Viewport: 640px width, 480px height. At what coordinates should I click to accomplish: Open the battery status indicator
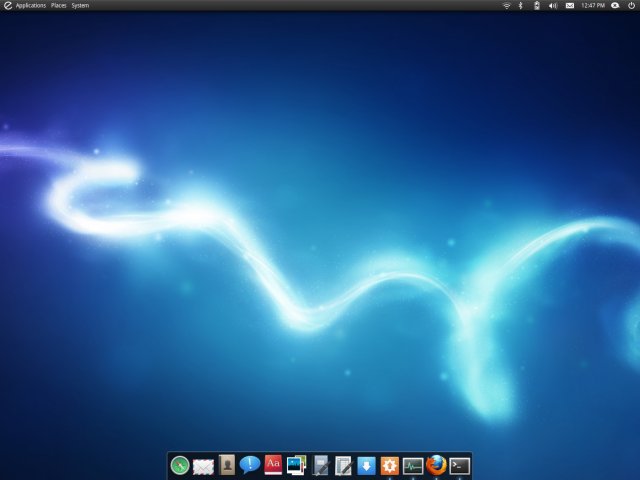point(537,6)
